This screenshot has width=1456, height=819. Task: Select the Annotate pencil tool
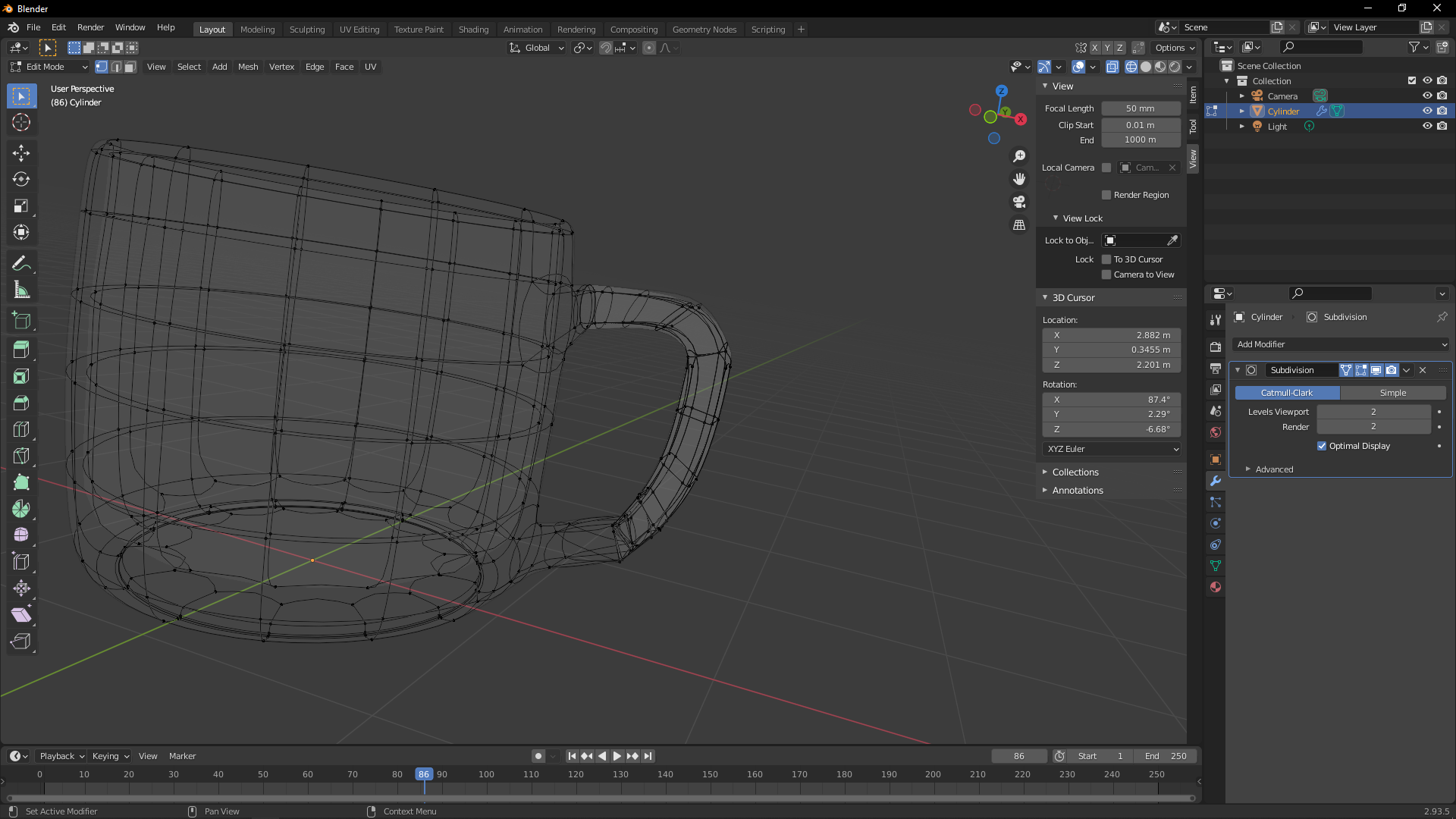click(21, 263)
